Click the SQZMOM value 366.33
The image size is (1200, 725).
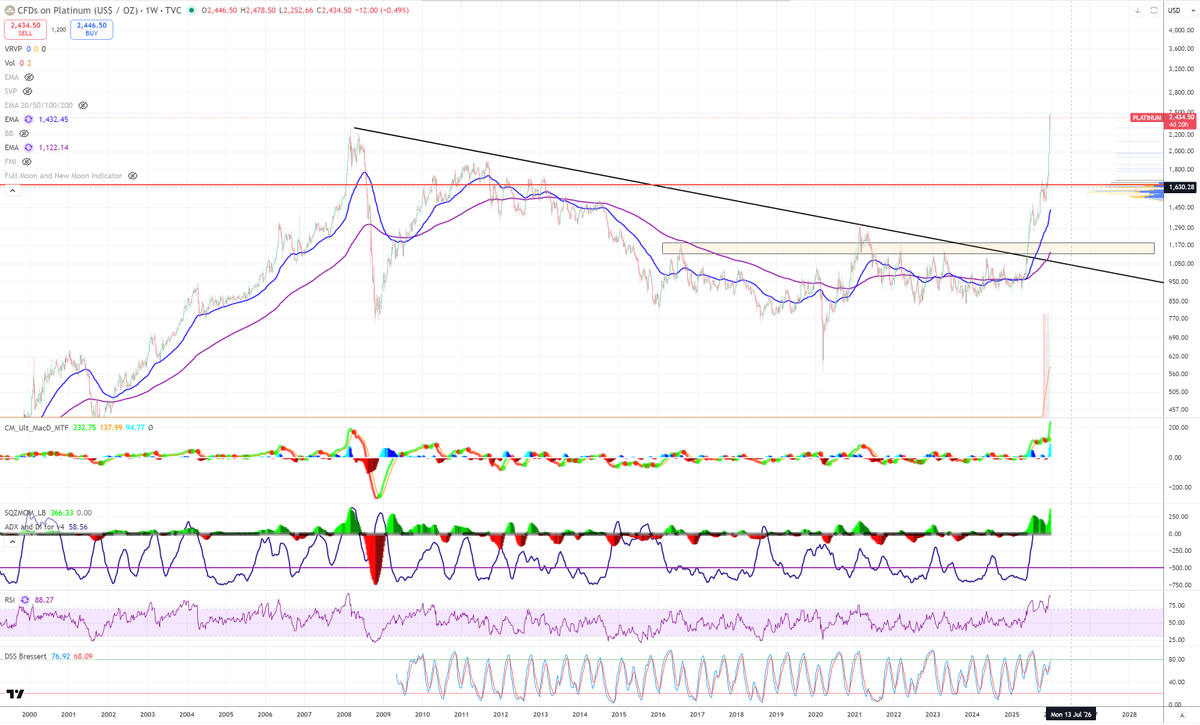(x=64, y=513)
